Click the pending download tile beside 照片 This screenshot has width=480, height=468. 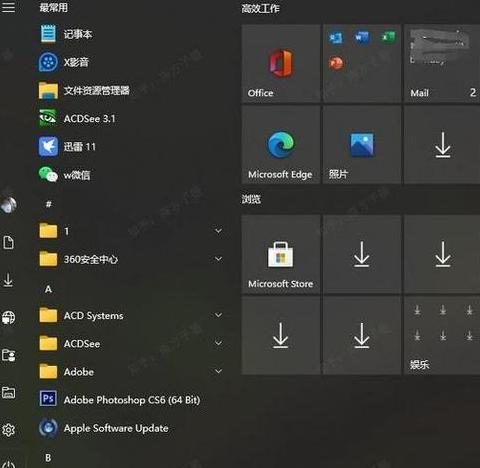click(442, 145)
